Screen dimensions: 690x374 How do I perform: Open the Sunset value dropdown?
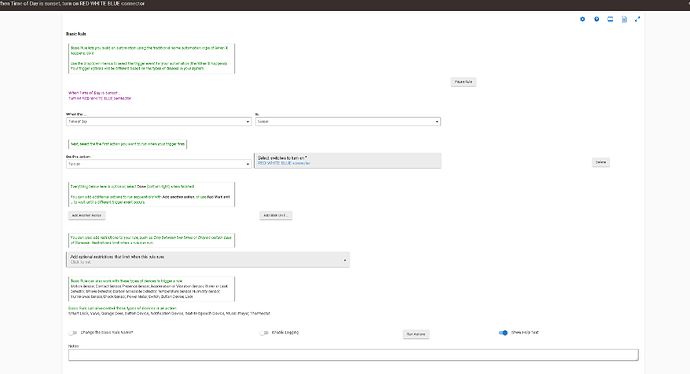[x=348, y=121]
